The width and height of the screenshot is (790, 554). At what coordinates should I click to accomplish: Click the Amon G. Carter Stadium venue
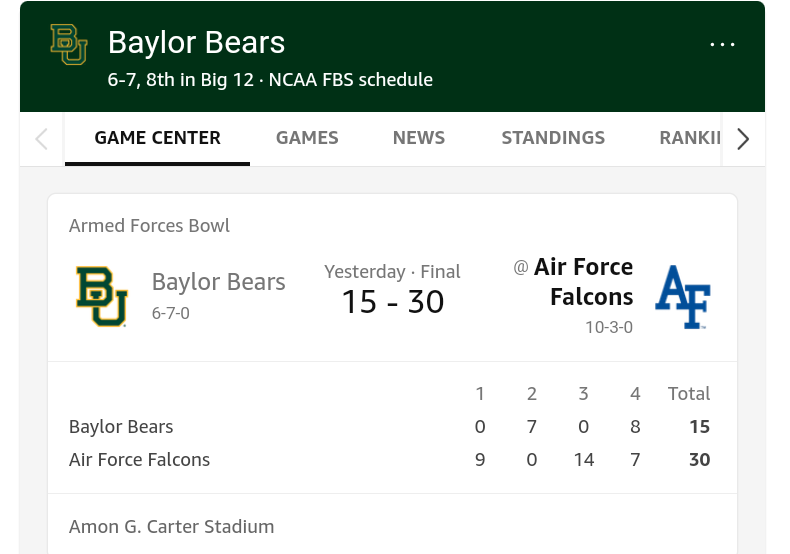coord(171,526)
